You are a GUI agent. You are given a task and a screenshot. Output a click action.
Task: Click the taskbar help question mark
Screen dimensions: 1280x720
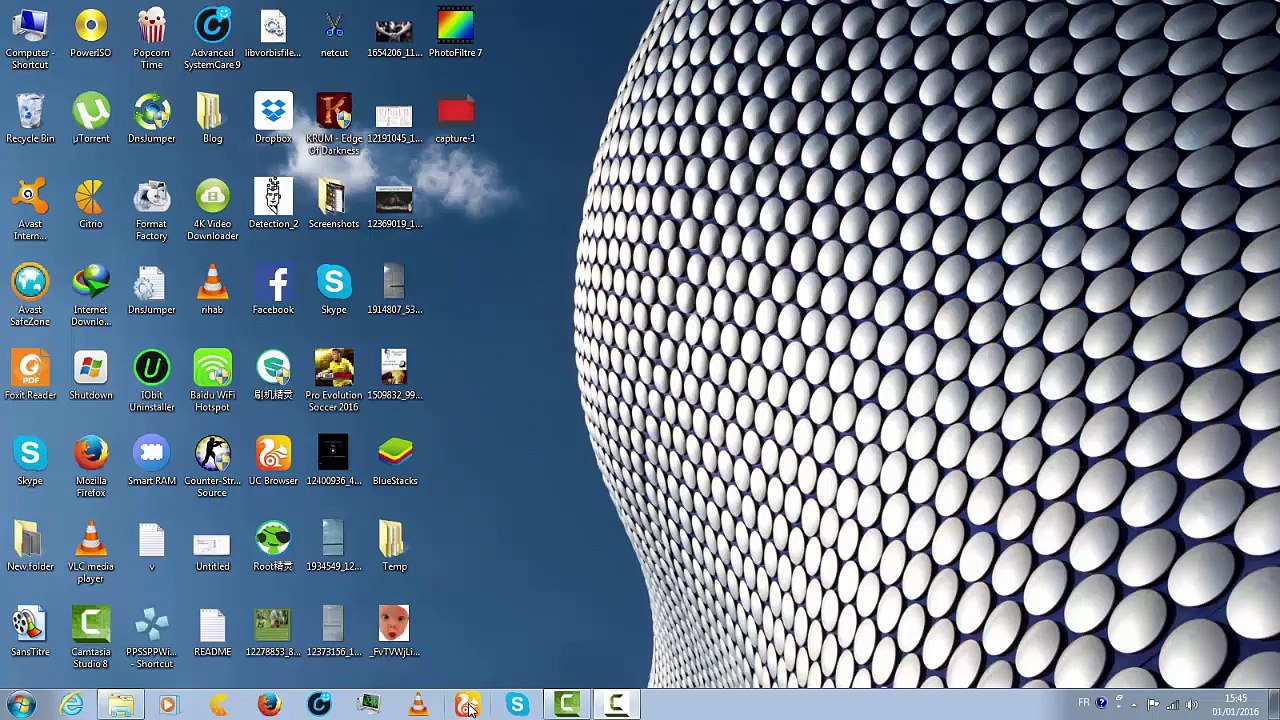click(x=1101, y=703)
